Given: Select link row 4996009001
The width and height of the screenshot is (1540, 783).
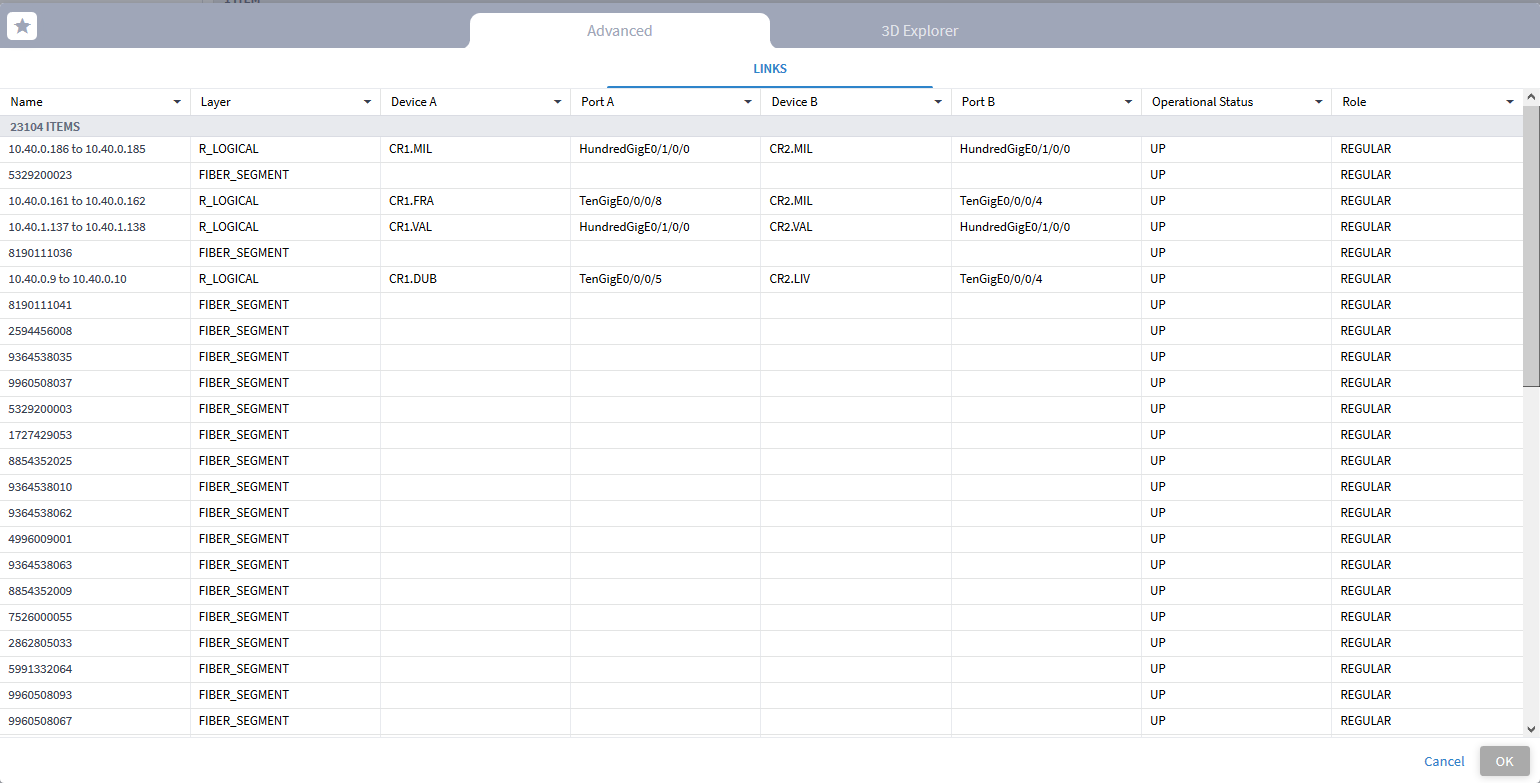Looking at the screenshot, I should click(761, 539).
